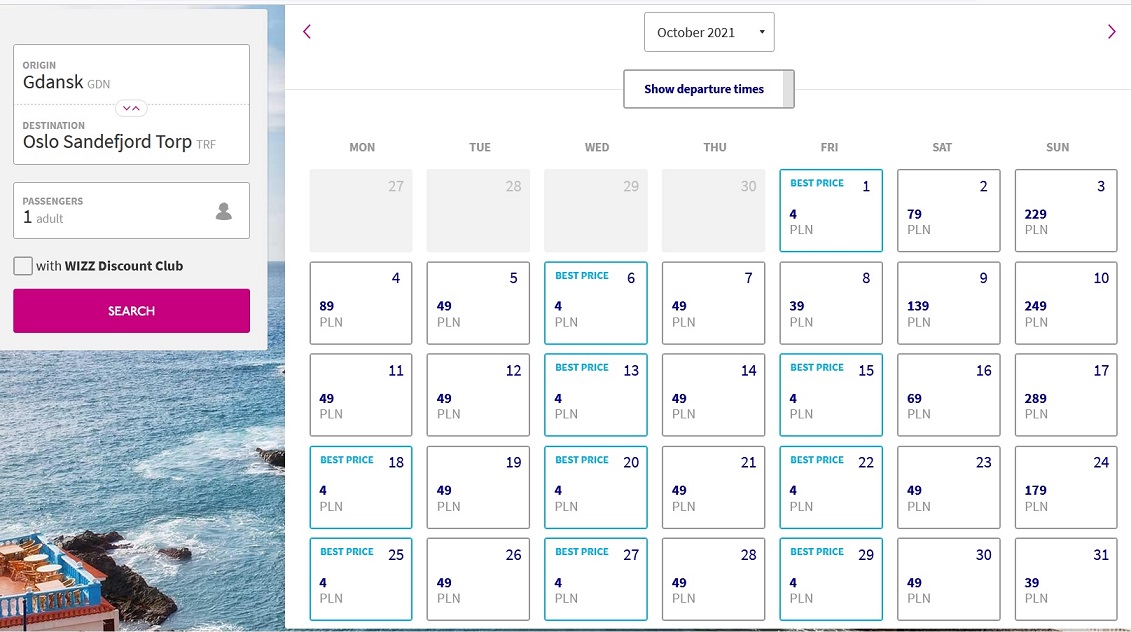Viewport: 1131px width, 632px height.
Task: Pick October 4 fare at 89 PLN
Action: coord(361,303)
